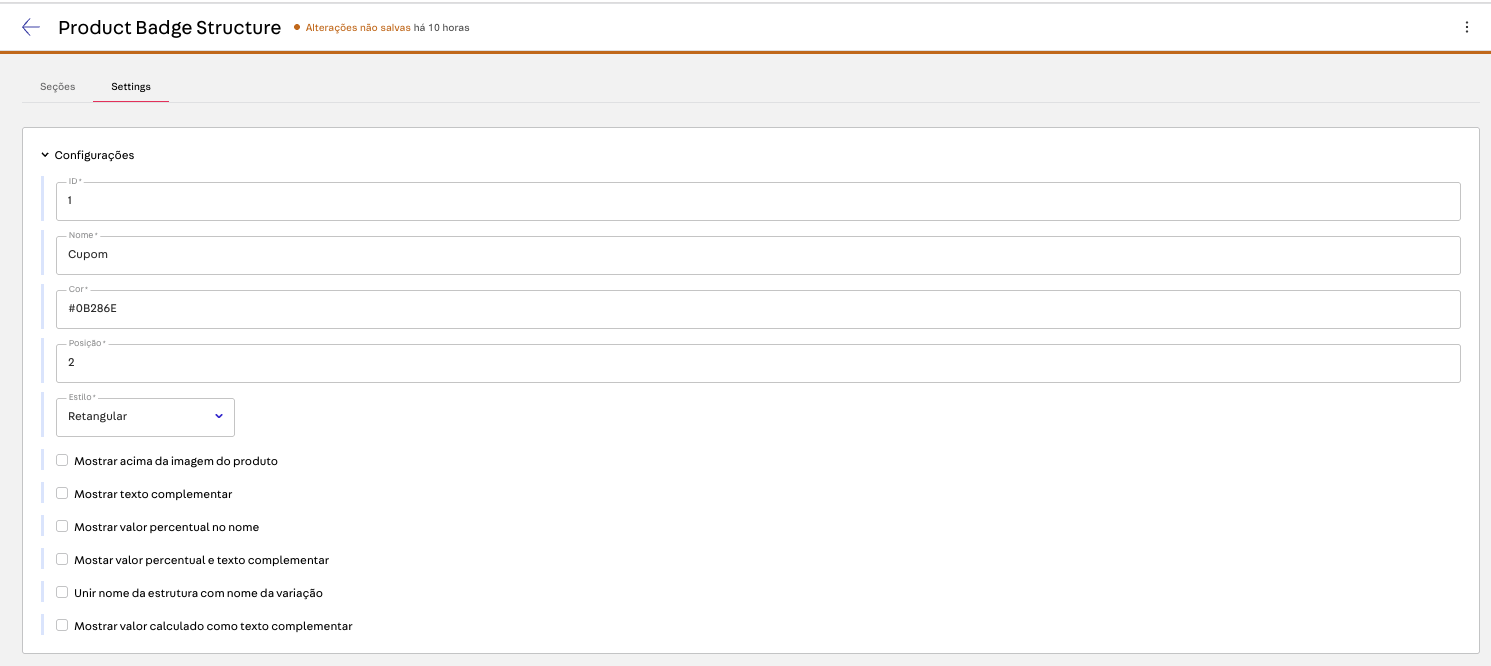Switch to the Seções tab
This screenshot has width=1491, height=666.
pos(57,87)
